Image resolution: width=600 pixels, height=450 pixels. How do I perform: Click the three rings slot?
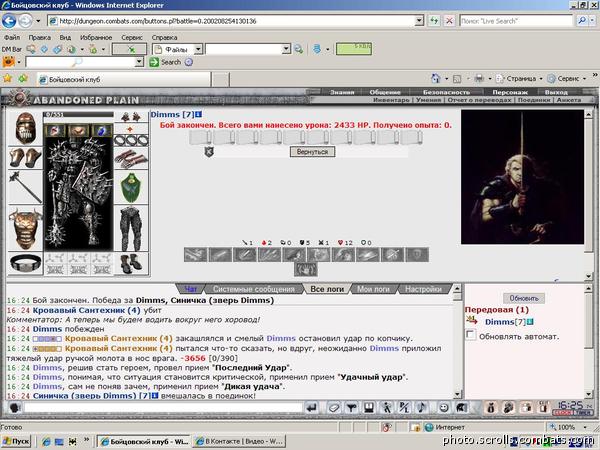tap(131, 140)
